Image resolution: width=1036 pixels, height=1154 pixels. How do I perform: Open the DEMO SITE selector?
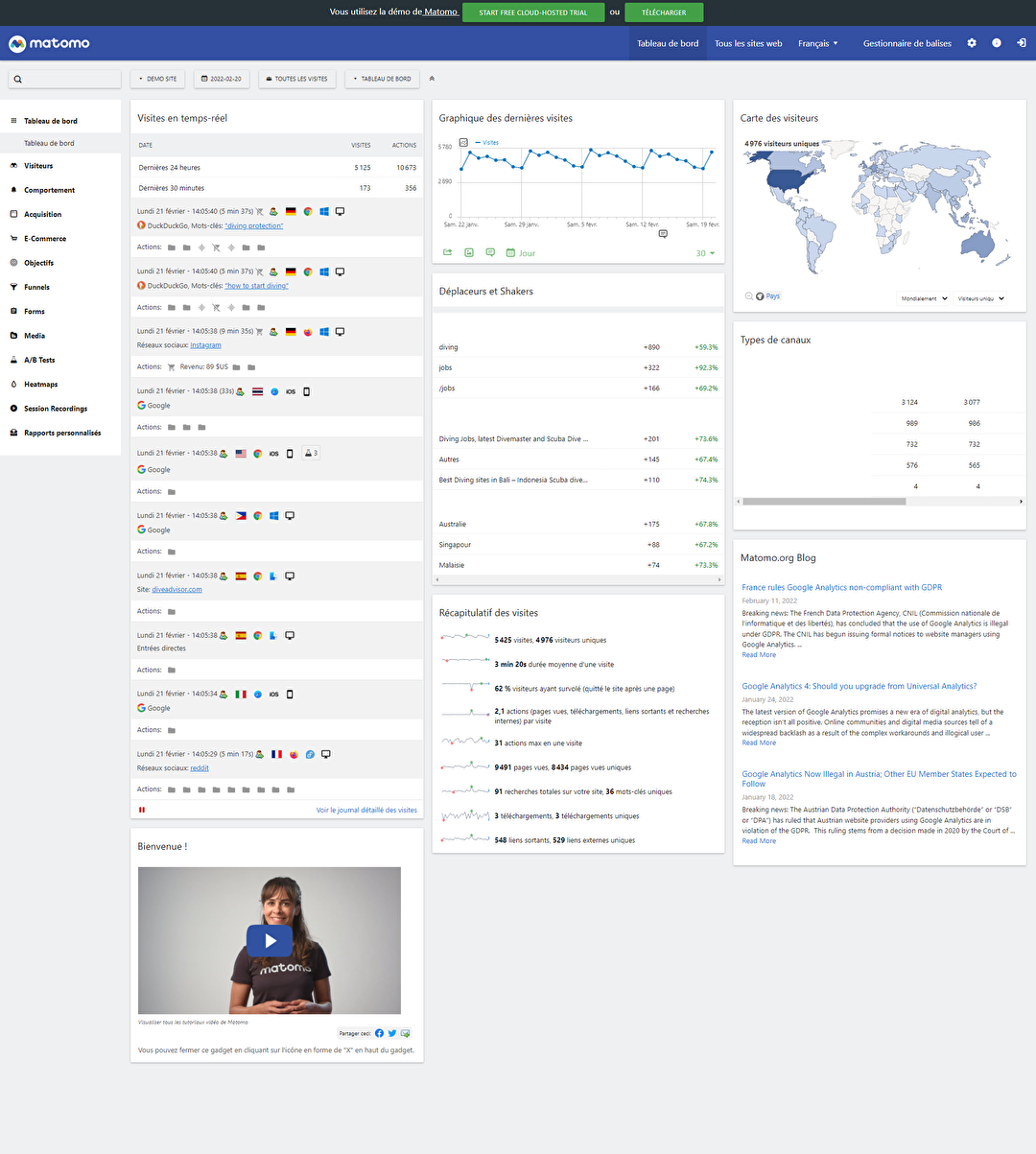(157, 79)
